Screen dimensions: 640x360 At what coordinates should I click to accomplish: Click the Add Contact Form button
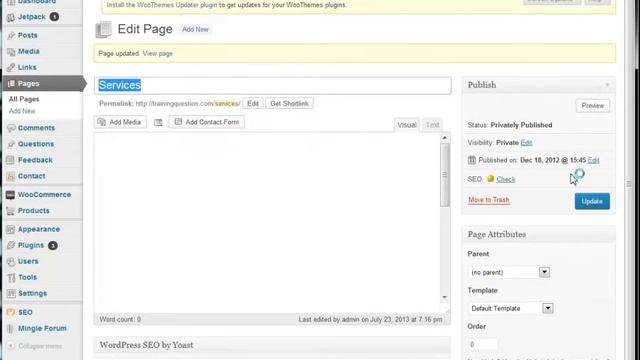tap(207, 122)
